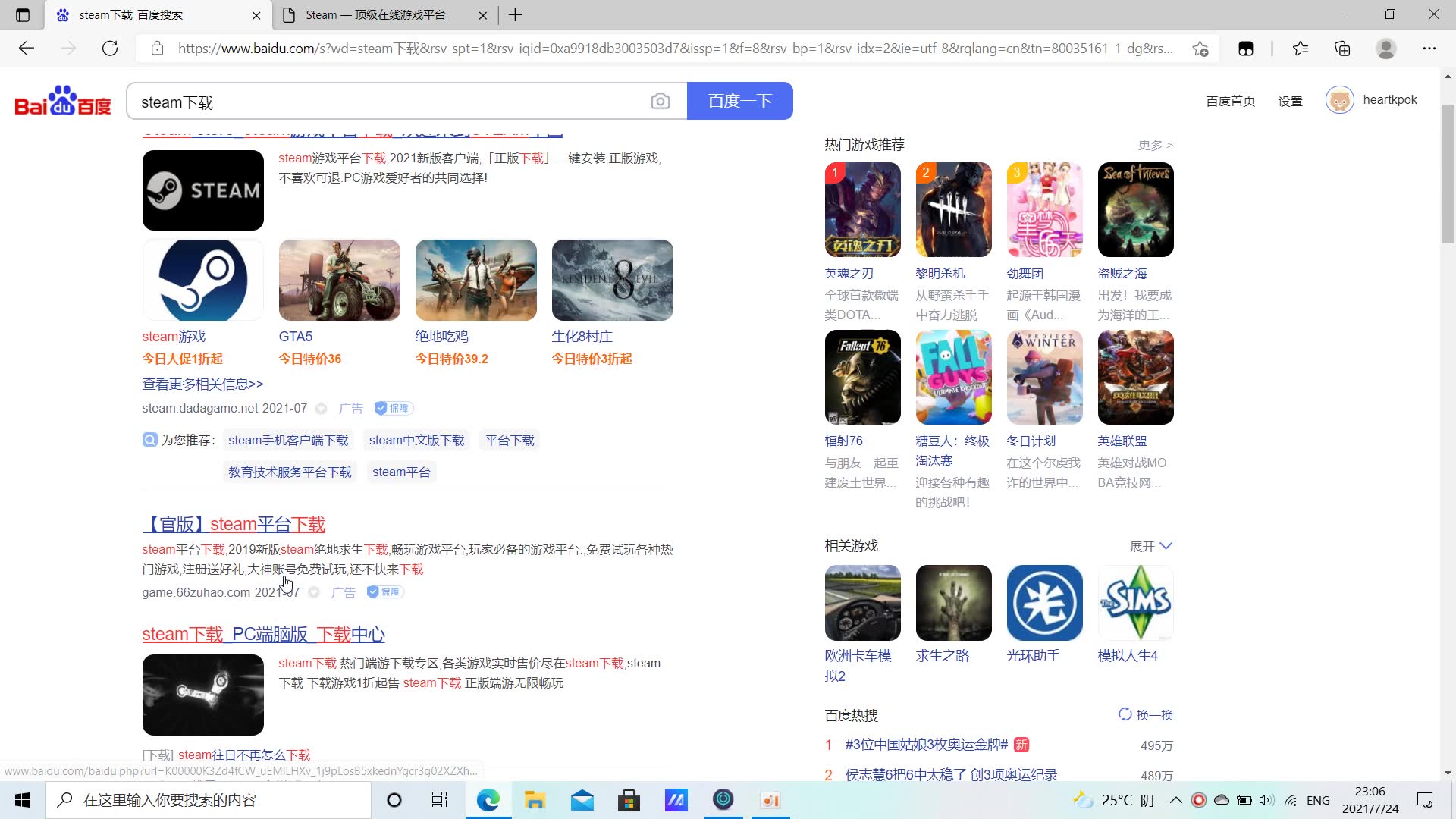
Task: View site information lock icon
Action: pyautogui.click(x=157, y=49)
